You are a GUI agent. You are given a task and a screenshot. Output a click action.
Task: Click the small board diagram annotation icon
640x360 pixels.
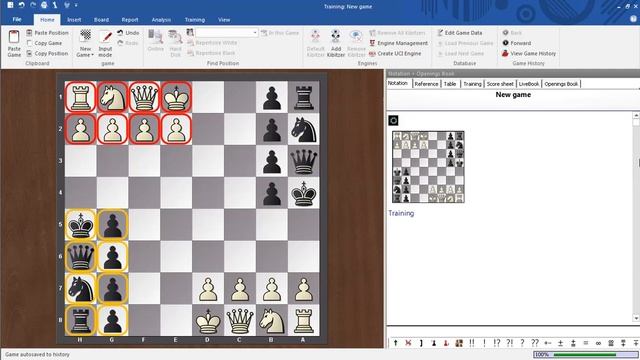coord(459,343)
